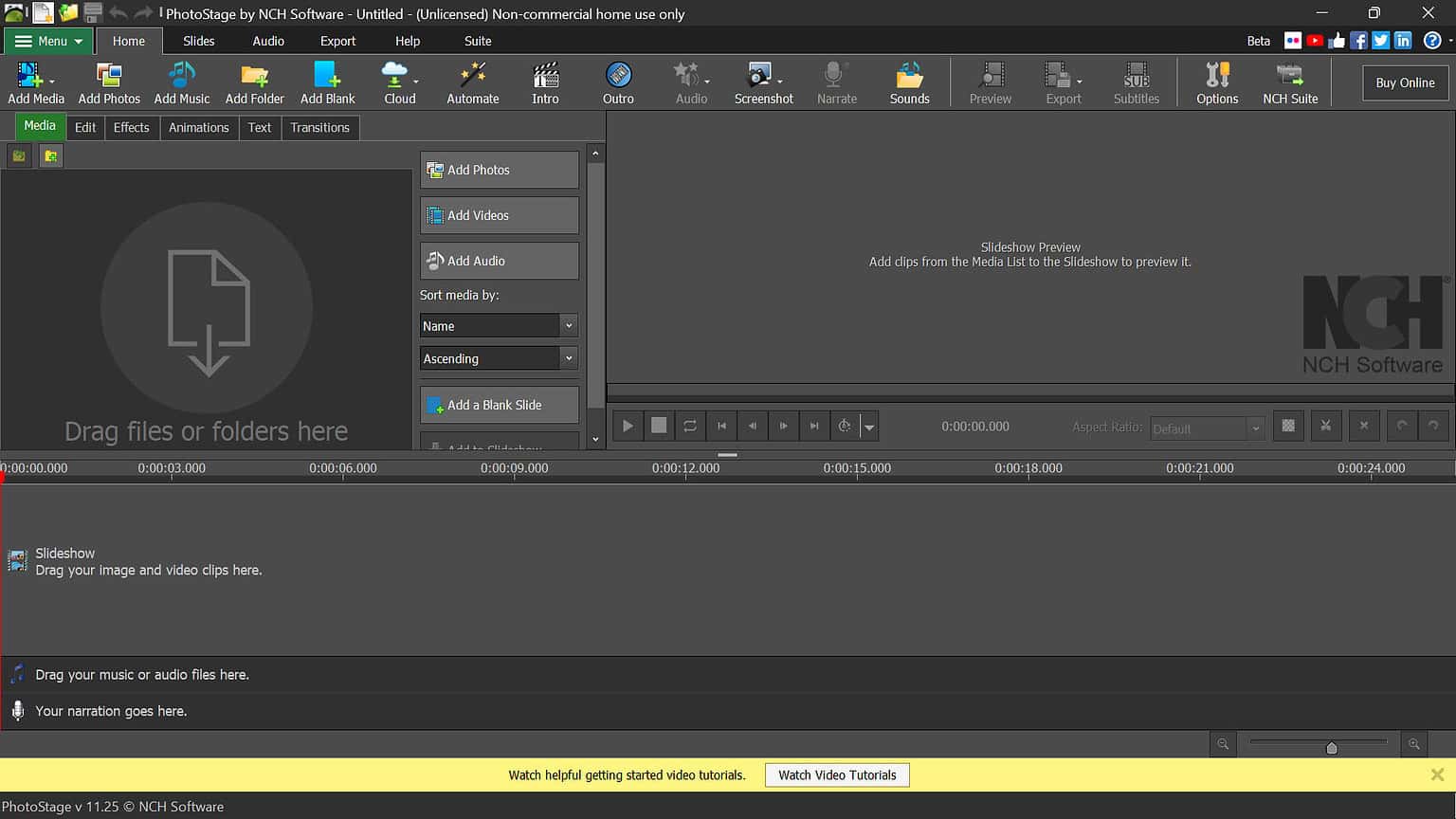The width and height of the screenshot is (1456, 819).
Task: Open the Ascending order dropdown
Action: [x=499, y=358]
